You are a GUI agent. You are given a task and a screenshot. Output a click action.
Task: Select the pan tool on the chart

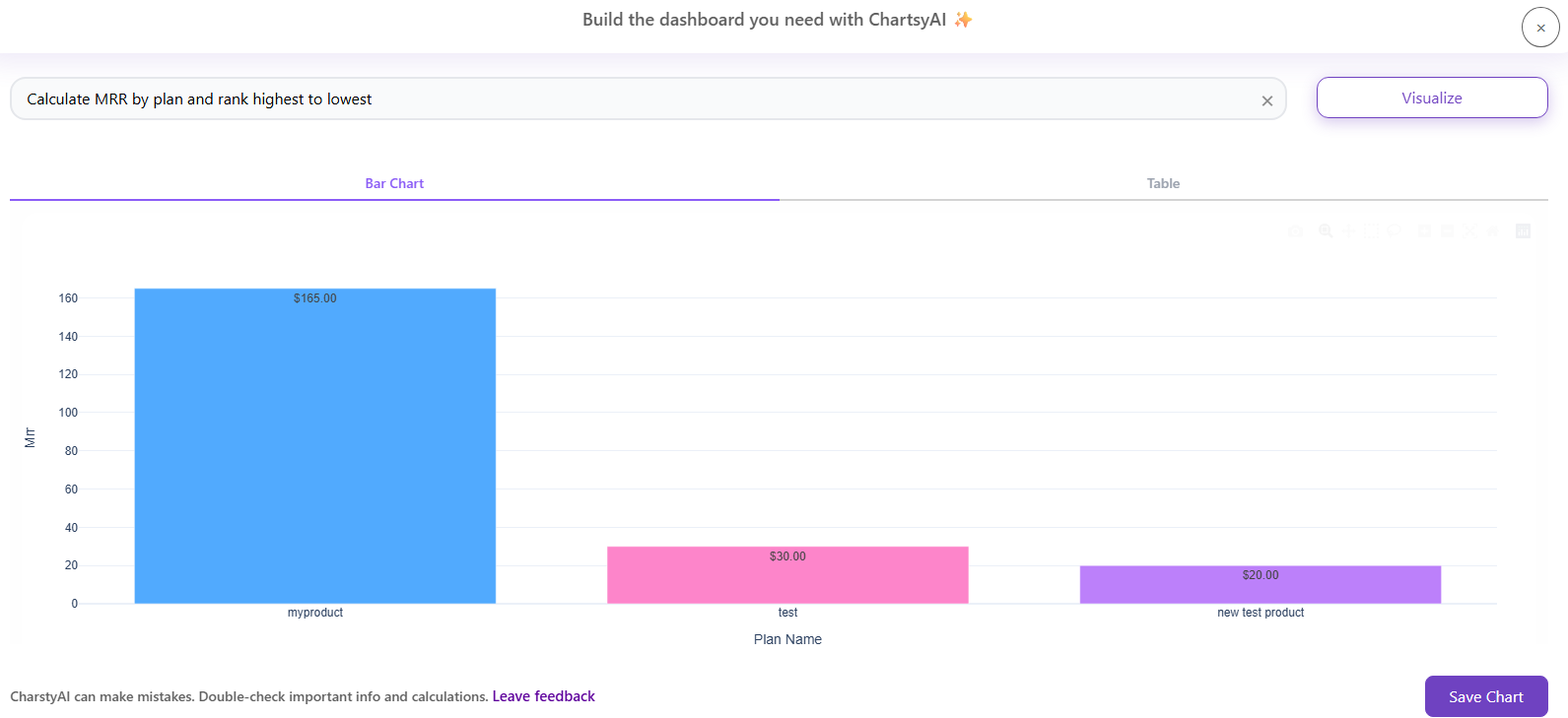[x=1348, y=230]
